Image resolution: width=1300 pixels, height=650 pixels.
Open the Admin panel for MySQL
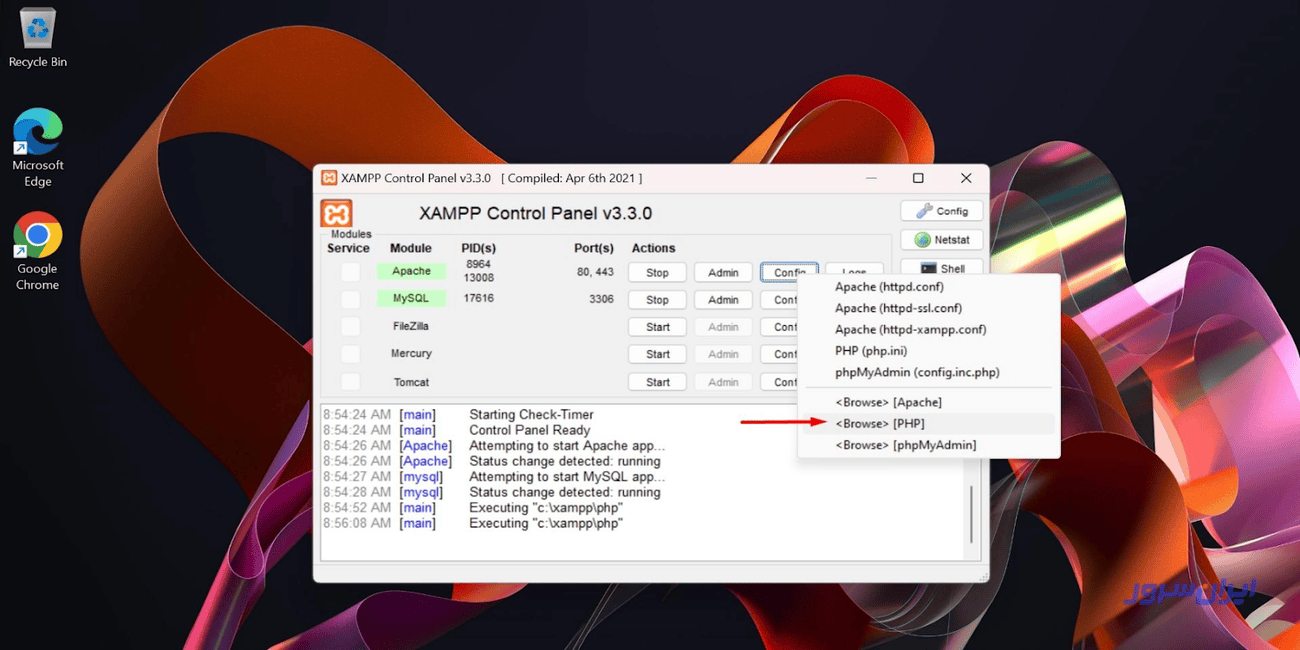click(722, 299)
